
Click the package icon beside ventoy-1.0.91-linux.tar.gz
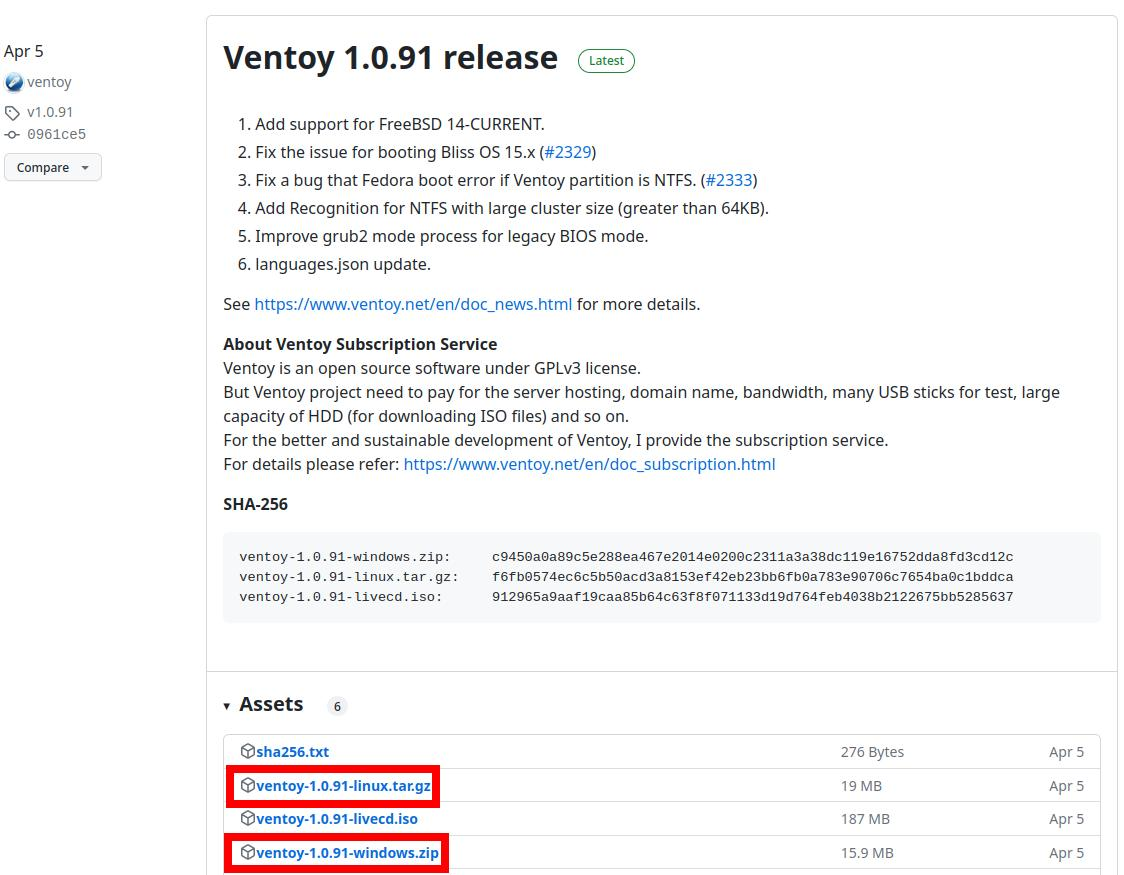point(248,786)
